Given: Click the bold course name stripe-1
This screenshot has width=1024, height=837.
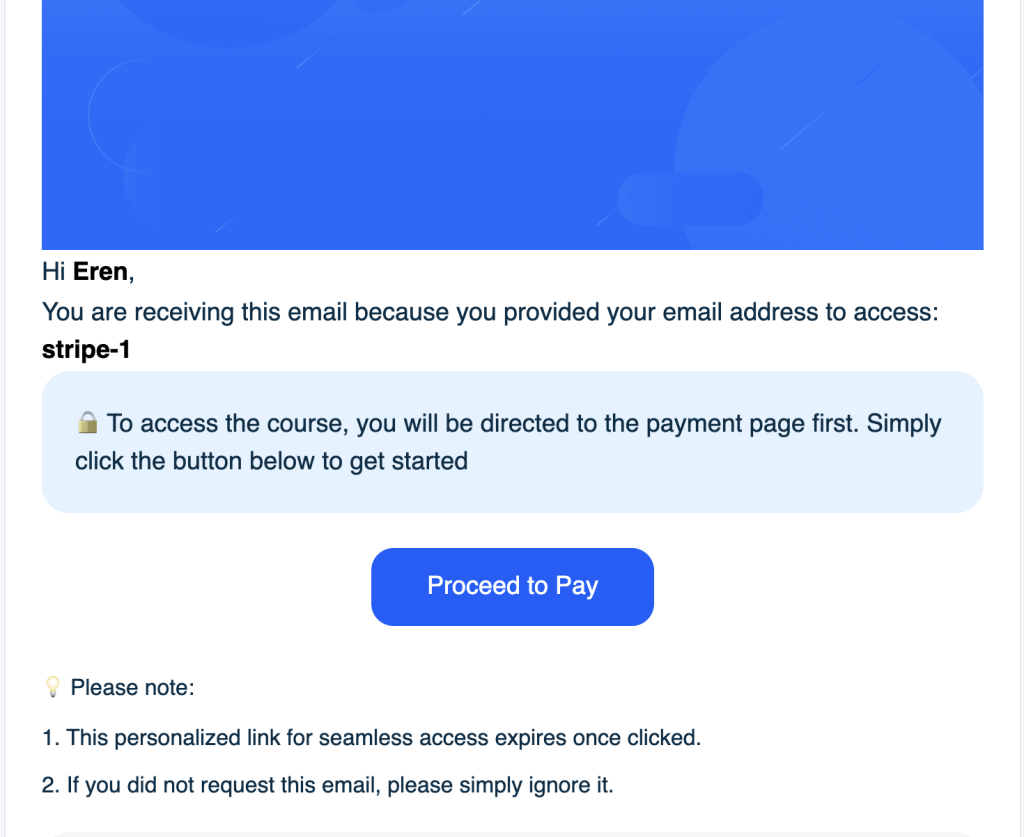Looking at the screenshot, I should tap(86, 350).
